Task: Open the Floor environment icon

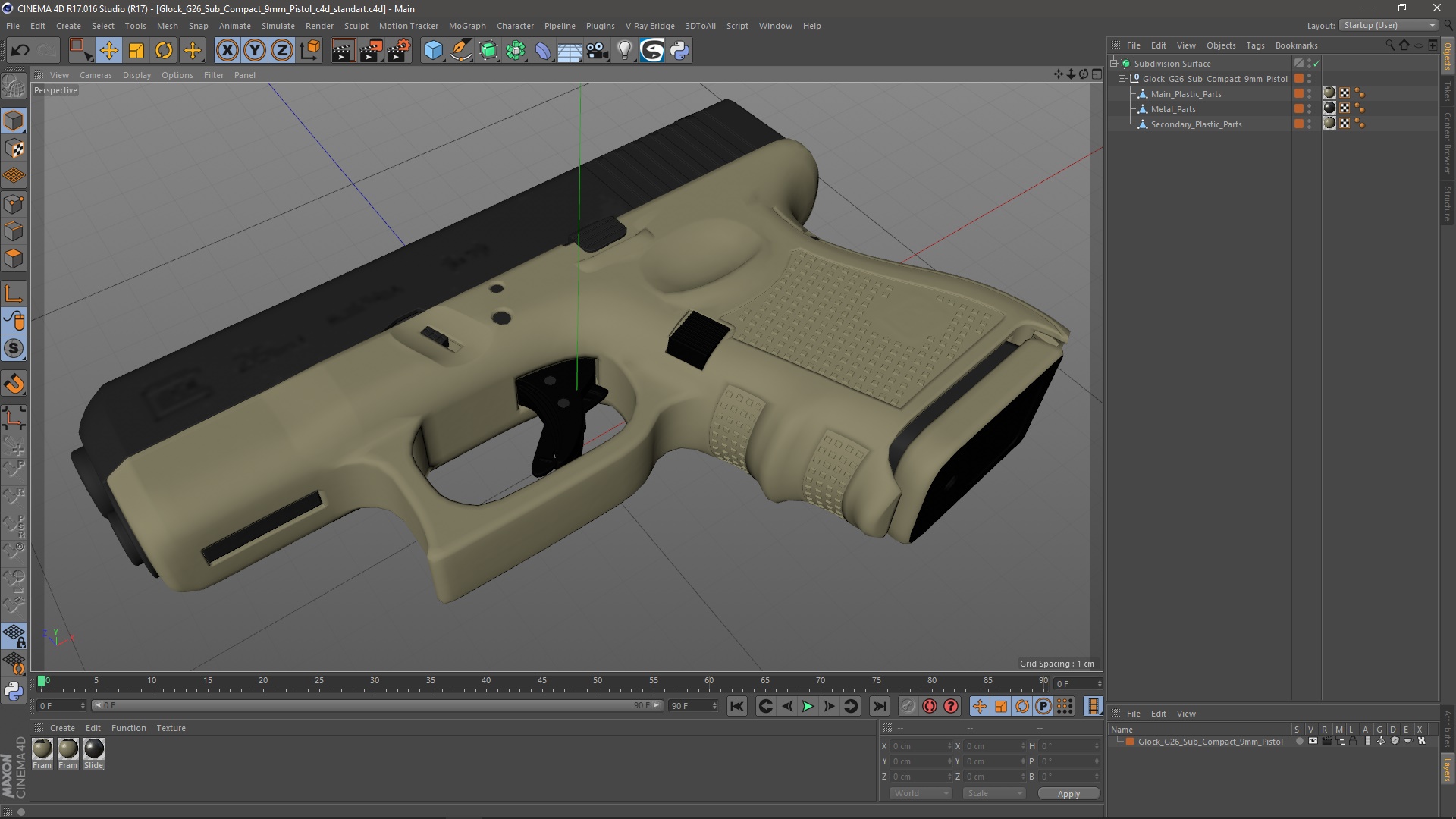Action: 570,51
